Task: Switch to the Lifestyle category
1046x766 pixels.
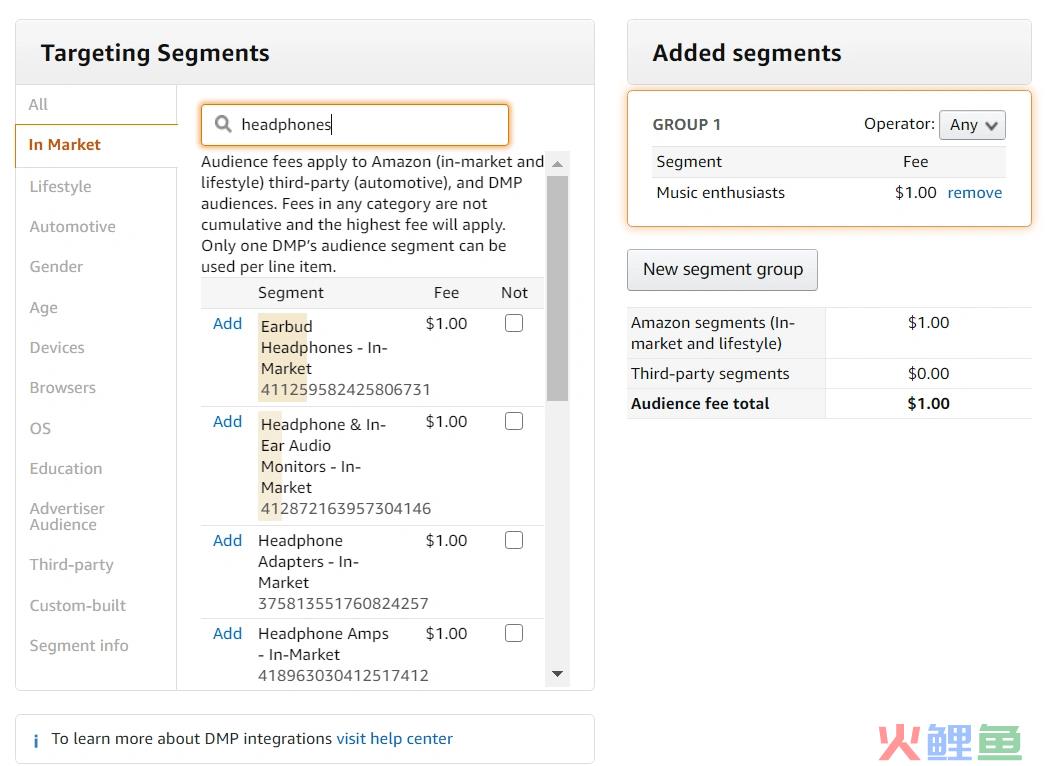Action: pyautogui.click(x=60, y=187)
